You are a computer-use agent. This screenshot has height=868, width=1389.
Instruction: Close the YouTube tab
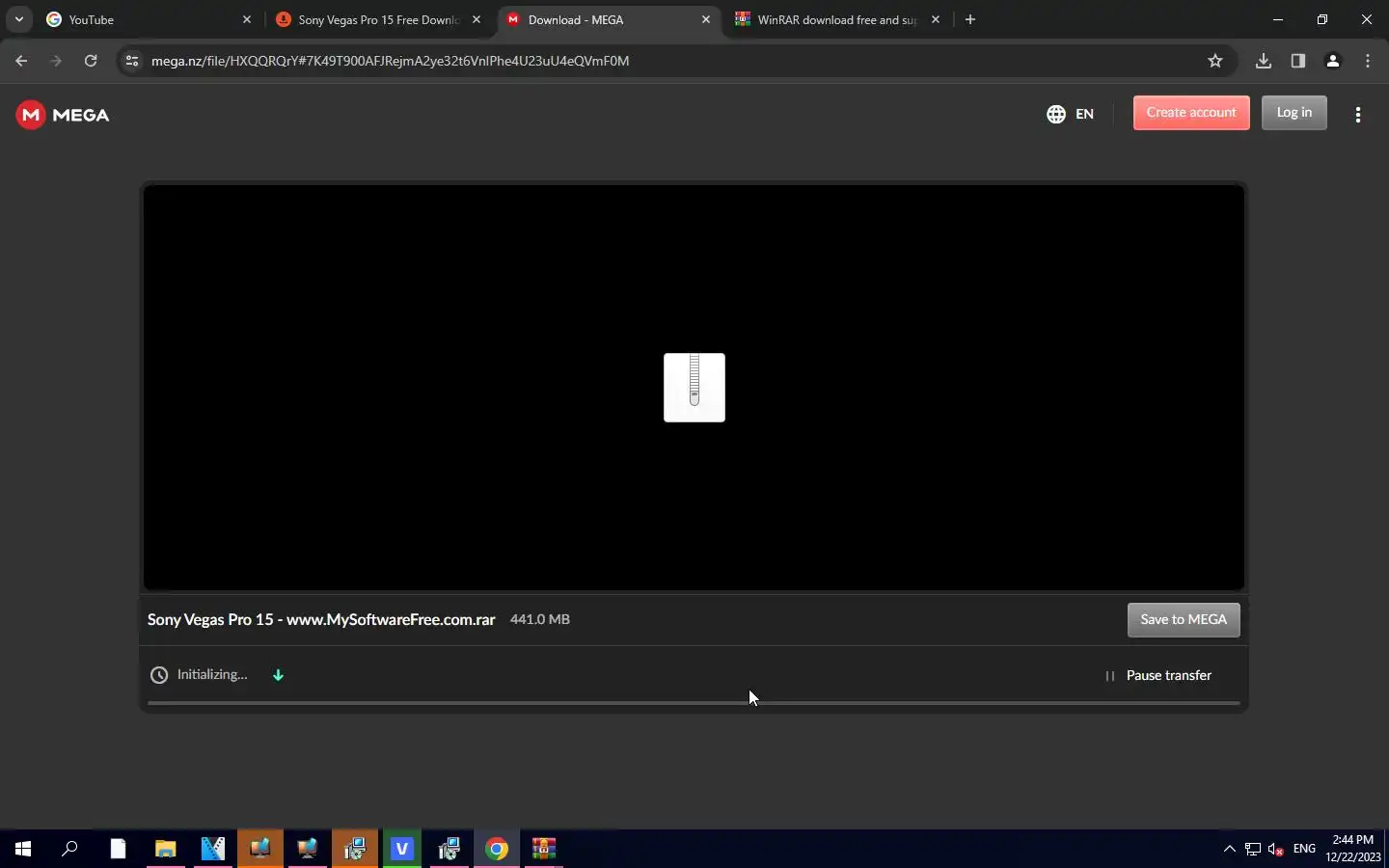click(x=247, y=19)
